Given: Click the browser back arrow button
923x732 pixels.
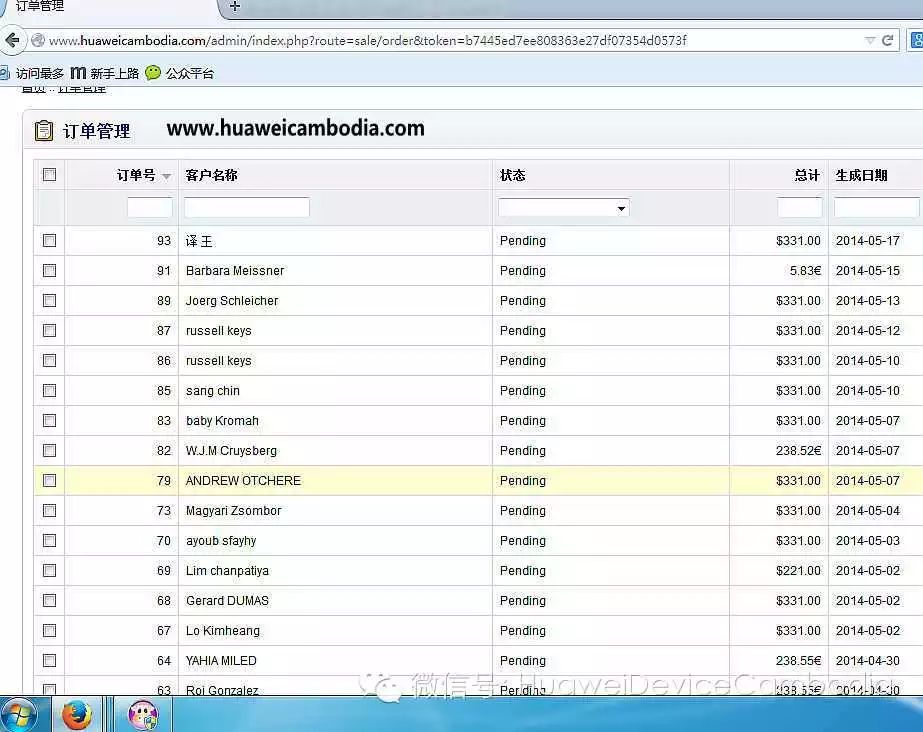Looking at the screenshot, I should click(12, 40).
